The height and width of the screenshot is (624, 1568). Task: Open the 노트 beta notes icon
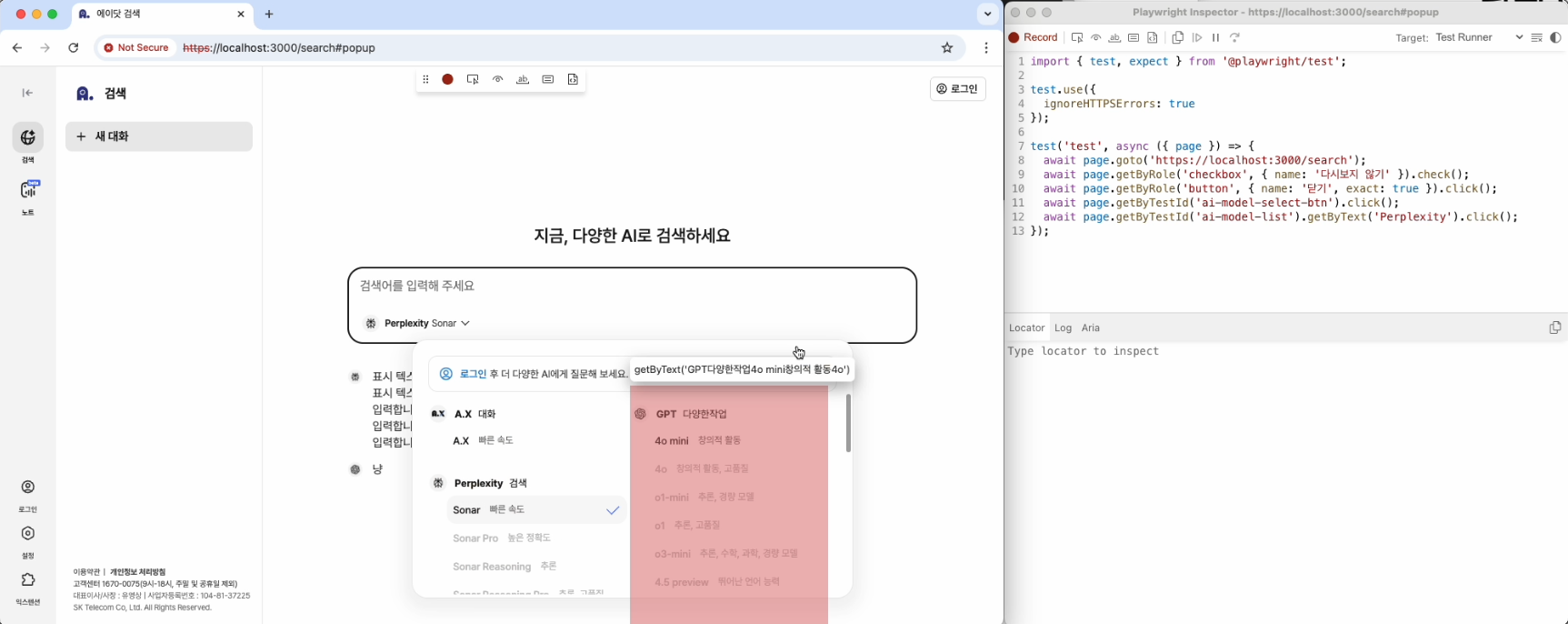pos(28,189)
